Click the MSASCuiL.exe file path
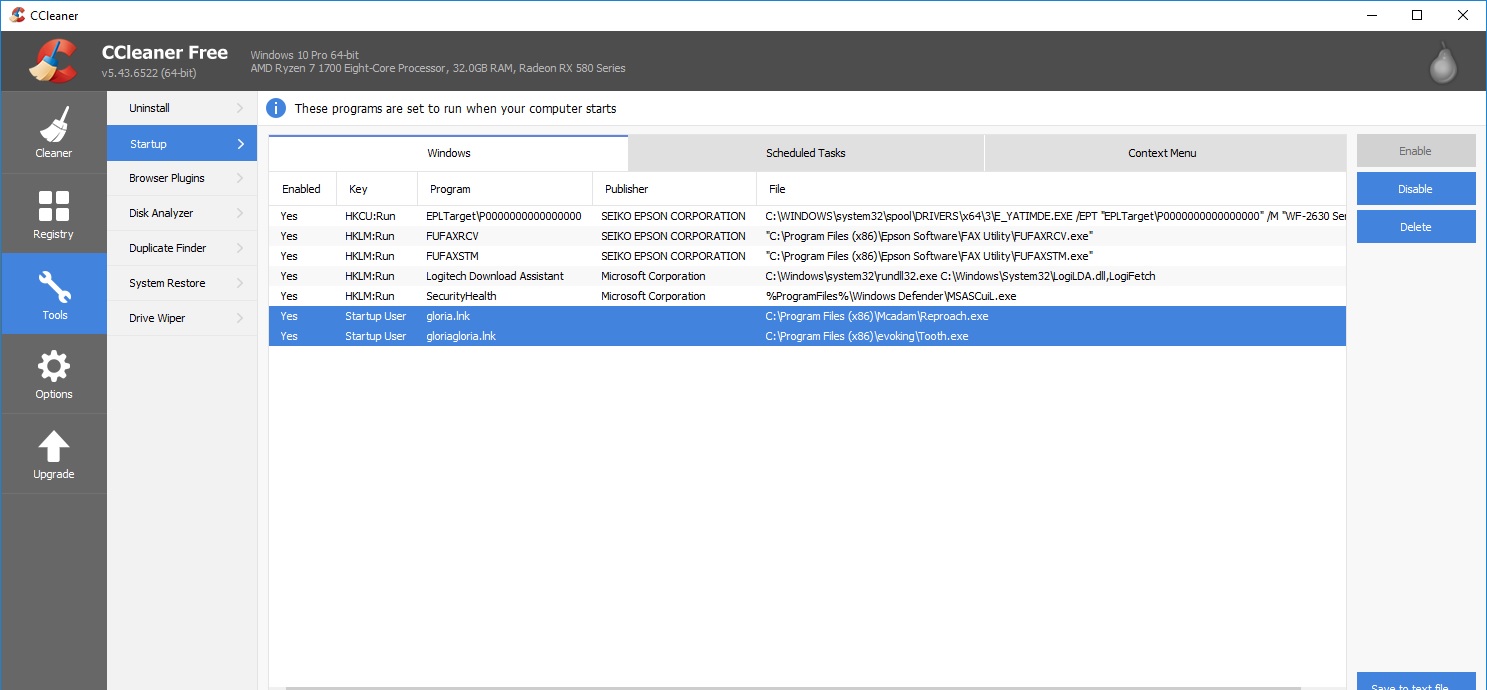This screenshot has width=1487, height=690. (x=891, y=296)
